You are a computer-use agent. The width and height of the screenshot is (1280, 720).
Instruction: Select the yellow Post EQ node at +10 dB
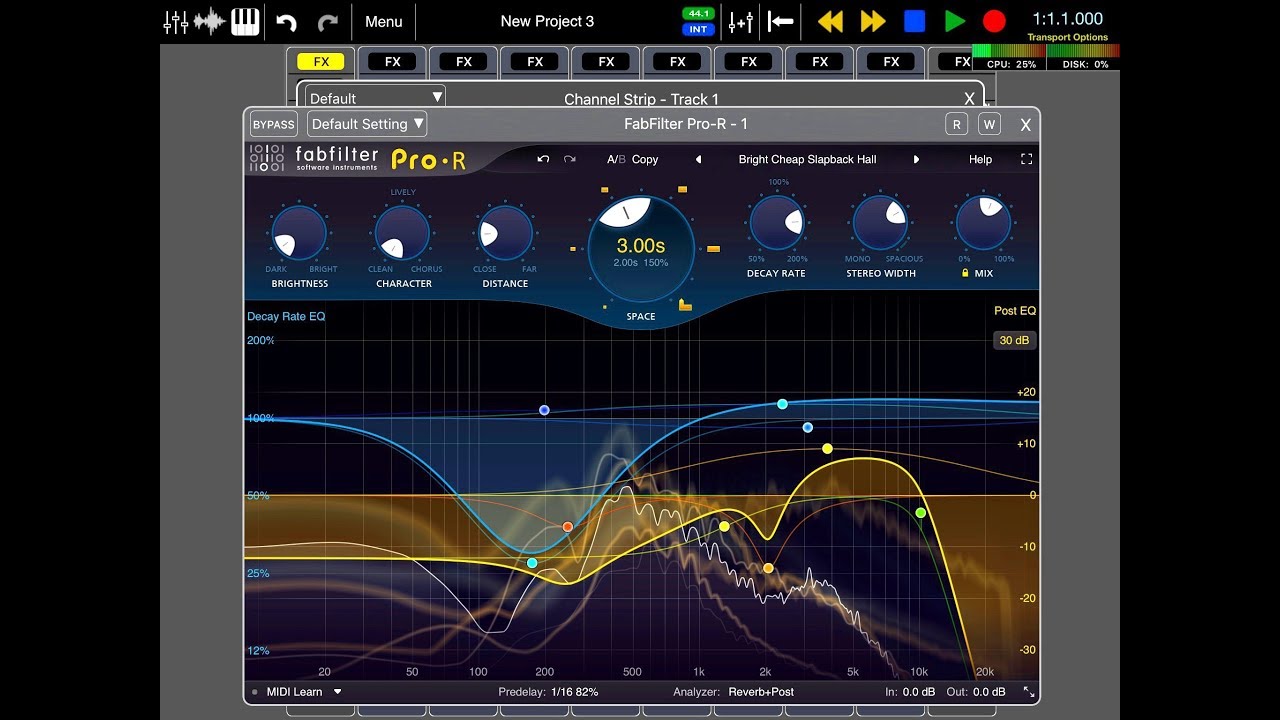point(827,449)
